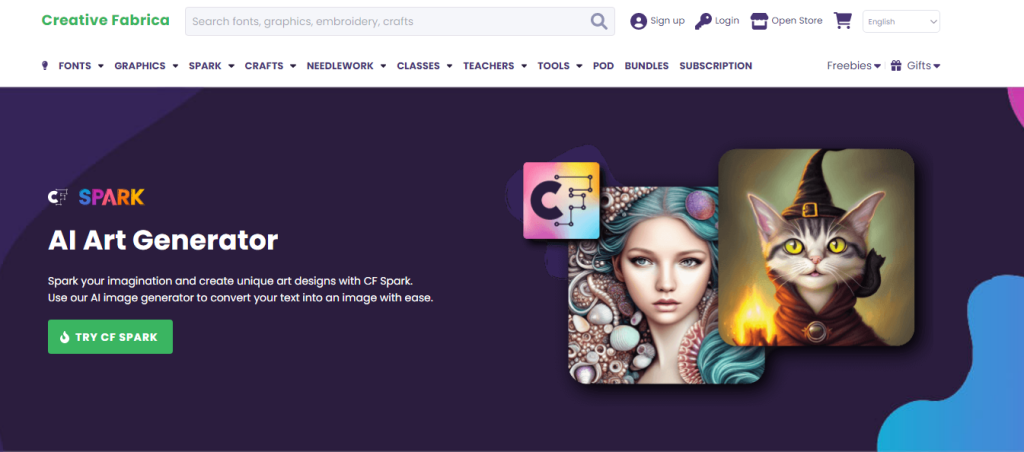Click the colorful CF logo tile
This screenshot has width=1024, height=452.
tap(561, 201)
